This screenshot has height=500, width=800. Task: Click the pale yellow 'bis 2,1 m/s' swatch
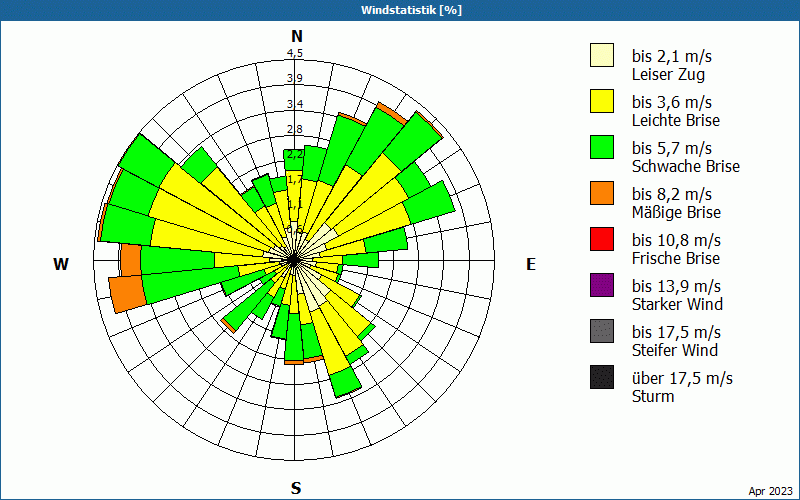602,55
